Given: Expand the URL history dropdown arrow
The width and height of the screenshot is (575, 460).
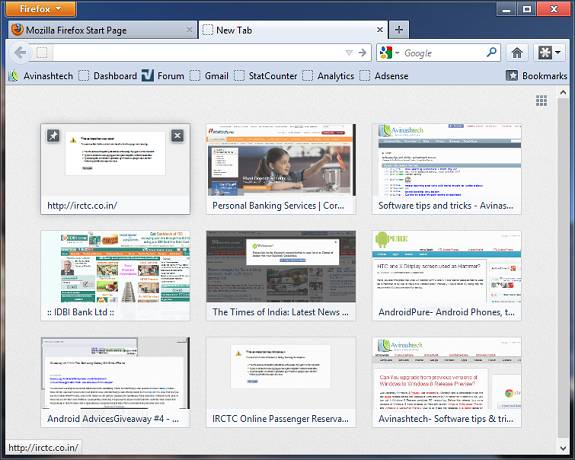Looking at the screenshot, I should pyautogui.click(x=349, y=53).
